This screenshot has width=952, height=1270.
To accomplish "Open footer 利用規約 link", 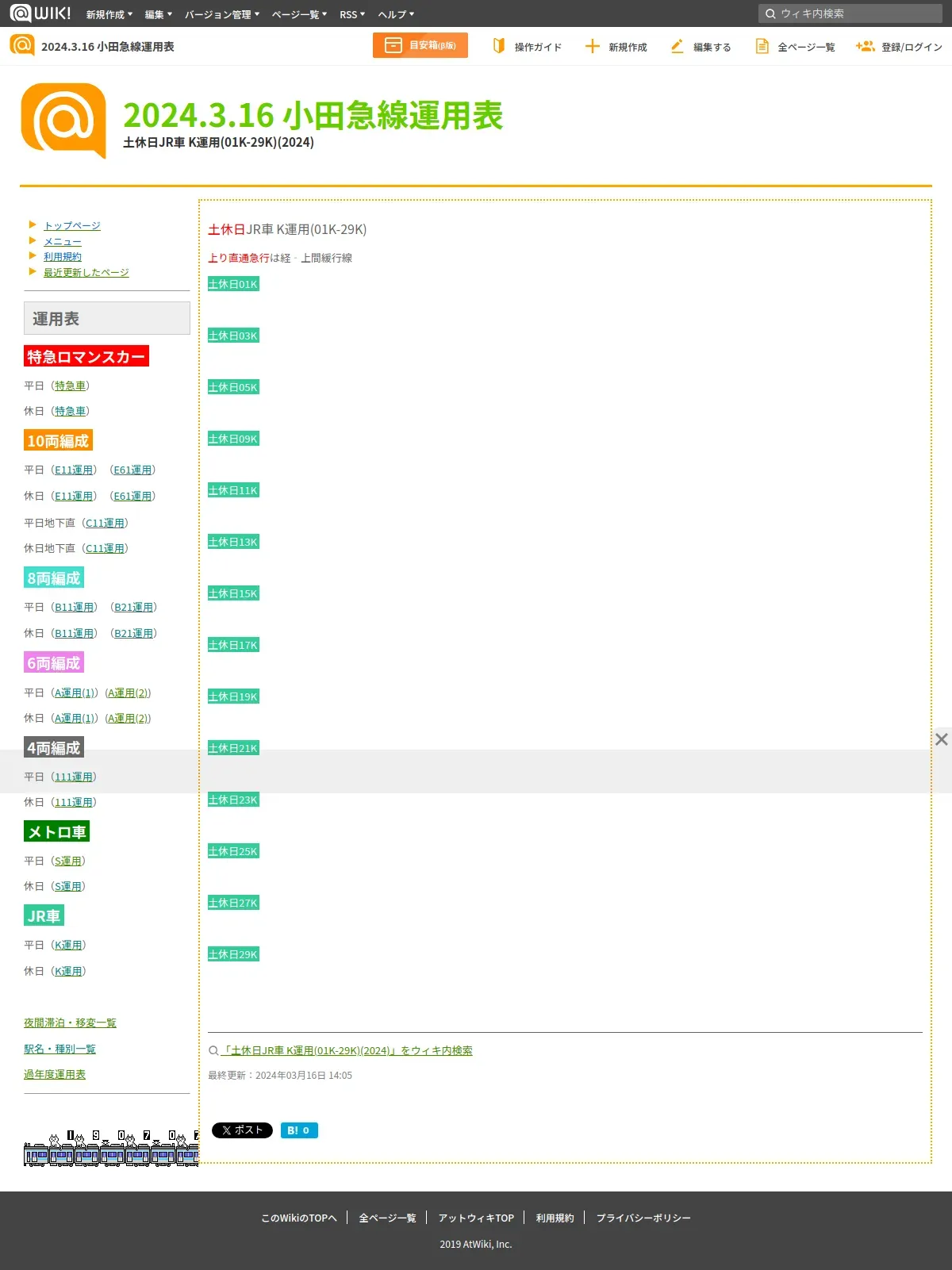I will (x=555, y=1218).
